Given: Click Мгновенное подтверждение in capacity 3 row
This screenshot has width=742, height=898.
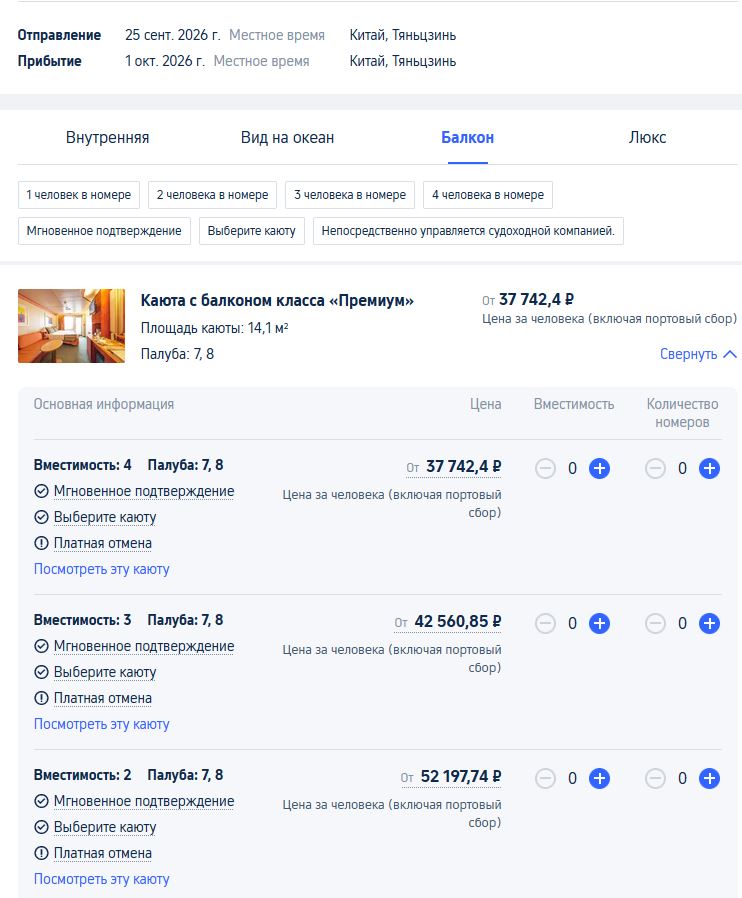Looking at the screenshot, I should (x=144, y=646).
